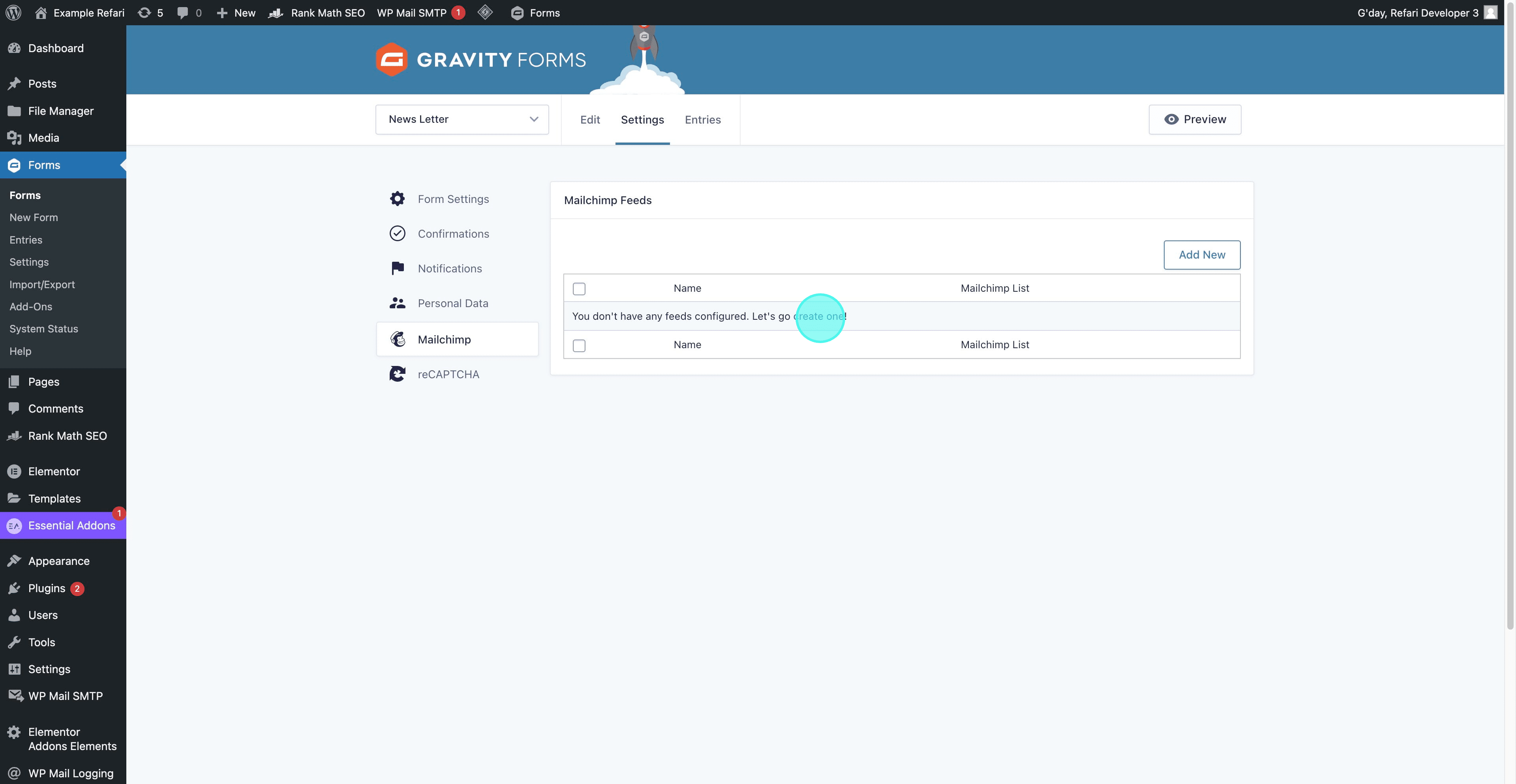Click the Elementor icon in sidebar

14,471
